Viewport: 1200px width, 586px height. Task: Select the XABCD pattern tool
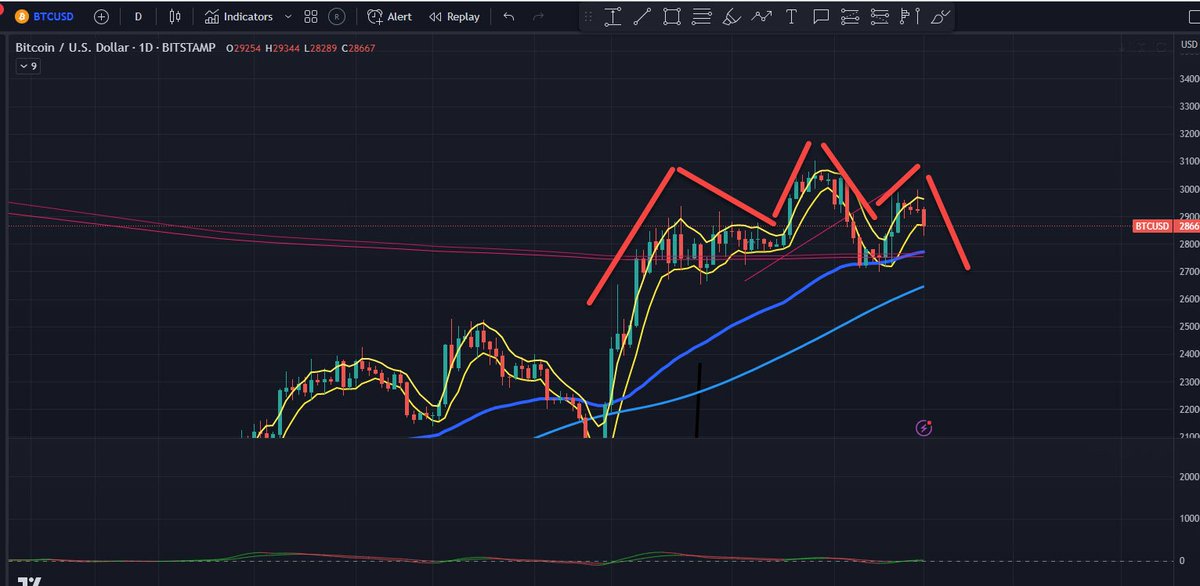click(x=760, y=16)
